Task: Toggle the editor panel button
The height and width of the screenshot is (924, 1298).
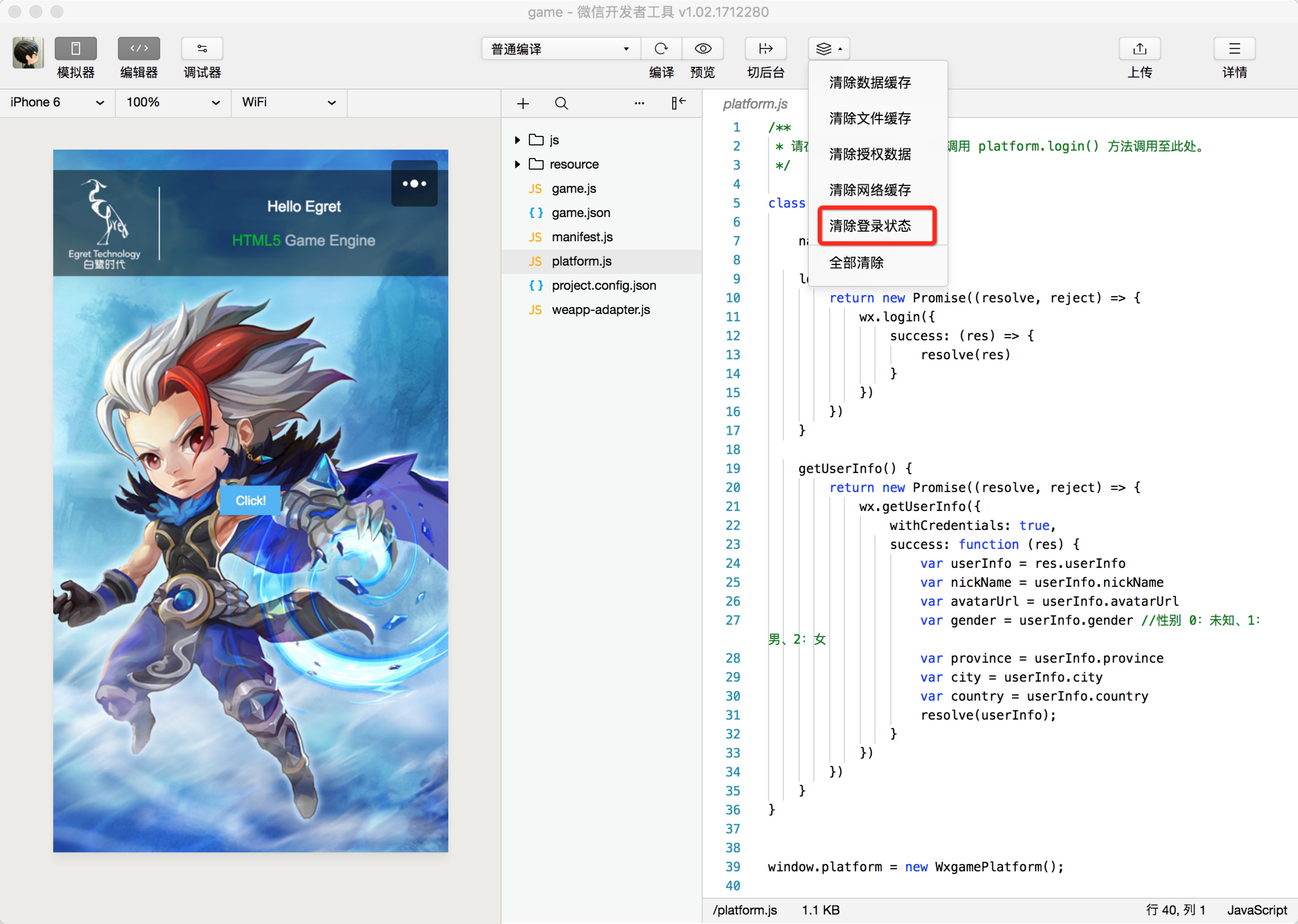Action: [139, 49]
